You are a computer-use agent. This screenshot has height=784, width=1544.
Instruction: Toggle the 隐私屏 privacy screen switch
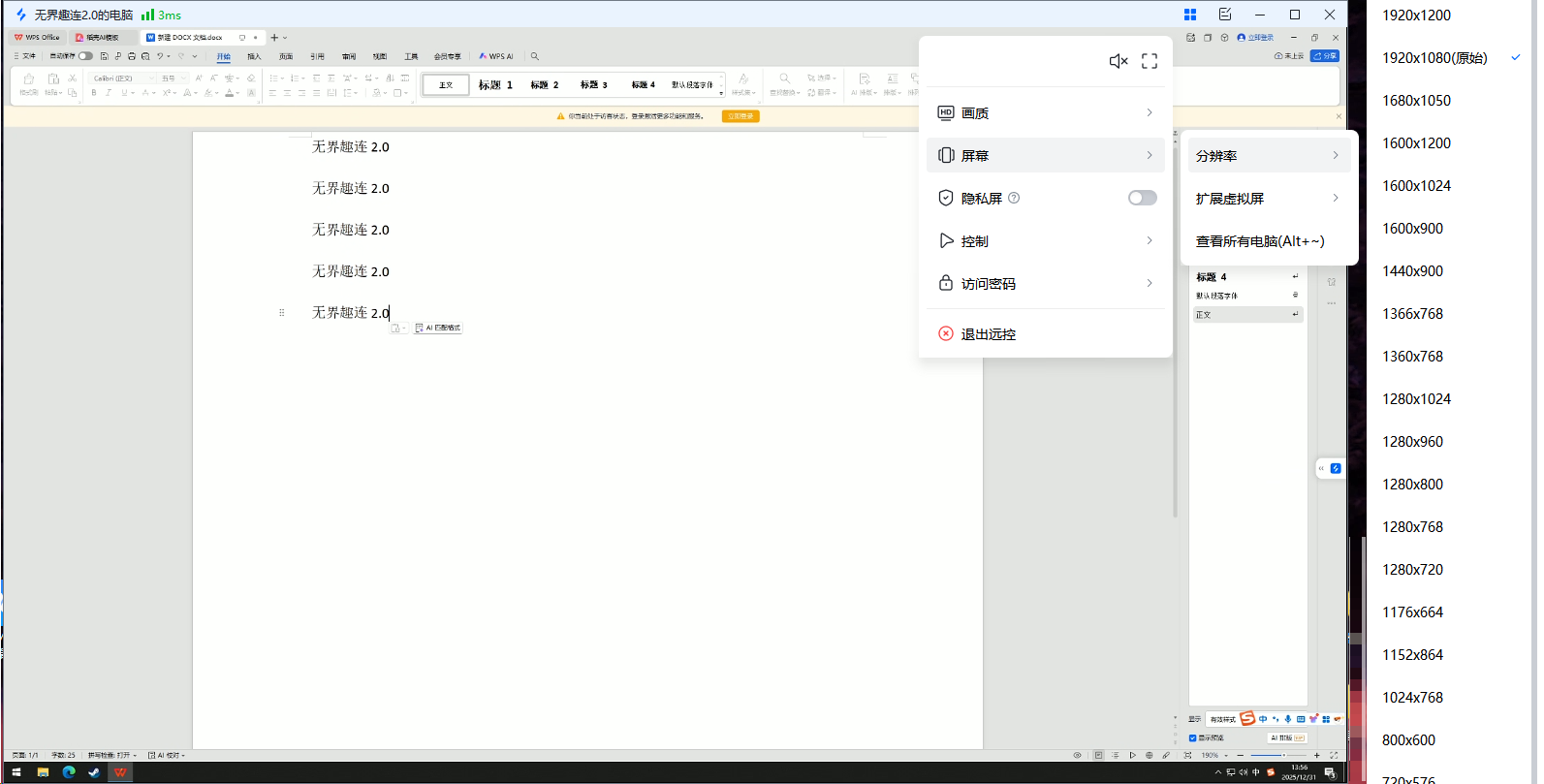1143,198
